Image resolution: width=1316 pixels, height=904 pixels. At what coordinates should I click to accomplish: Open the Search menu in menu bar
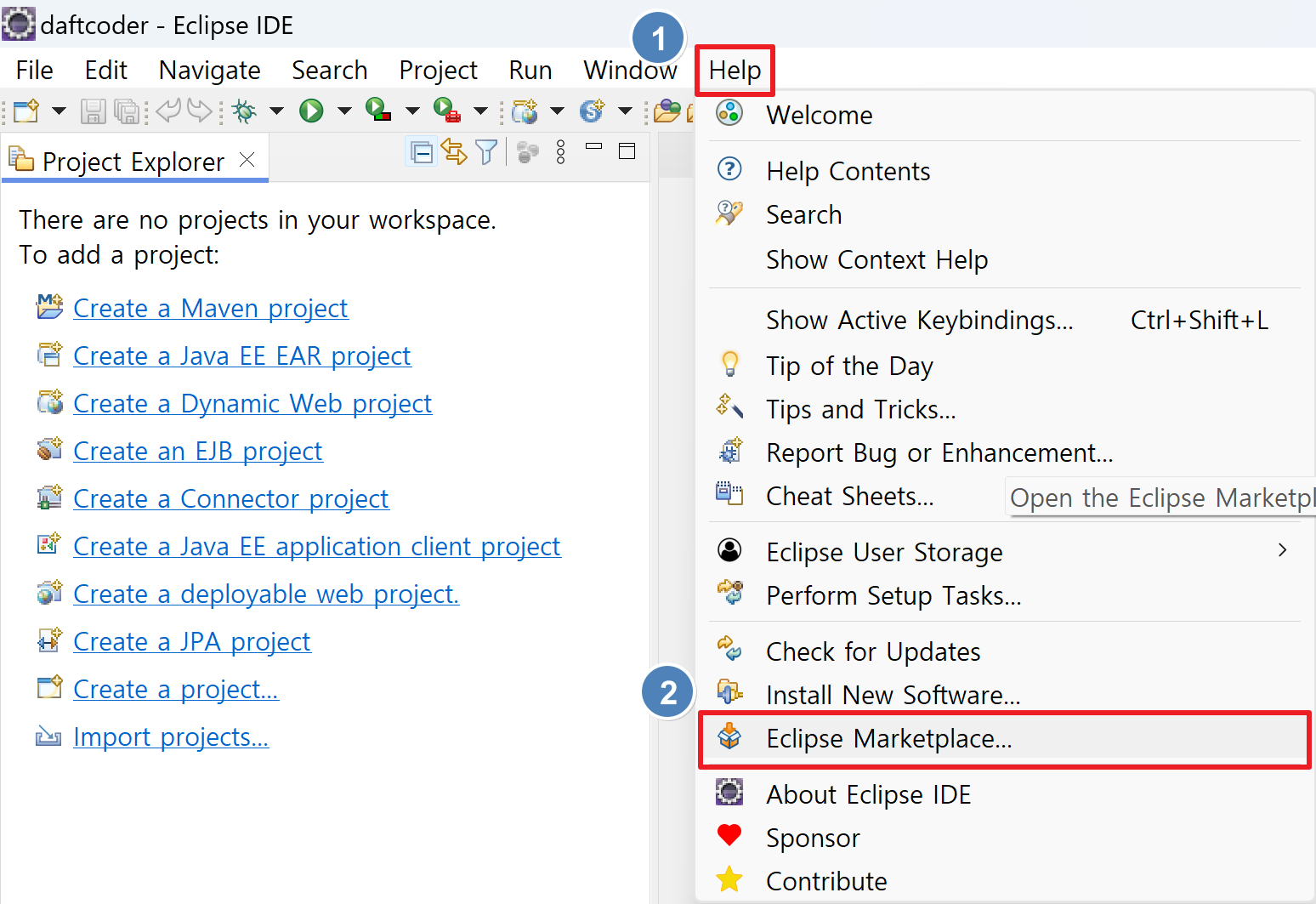tap(330, 70)
